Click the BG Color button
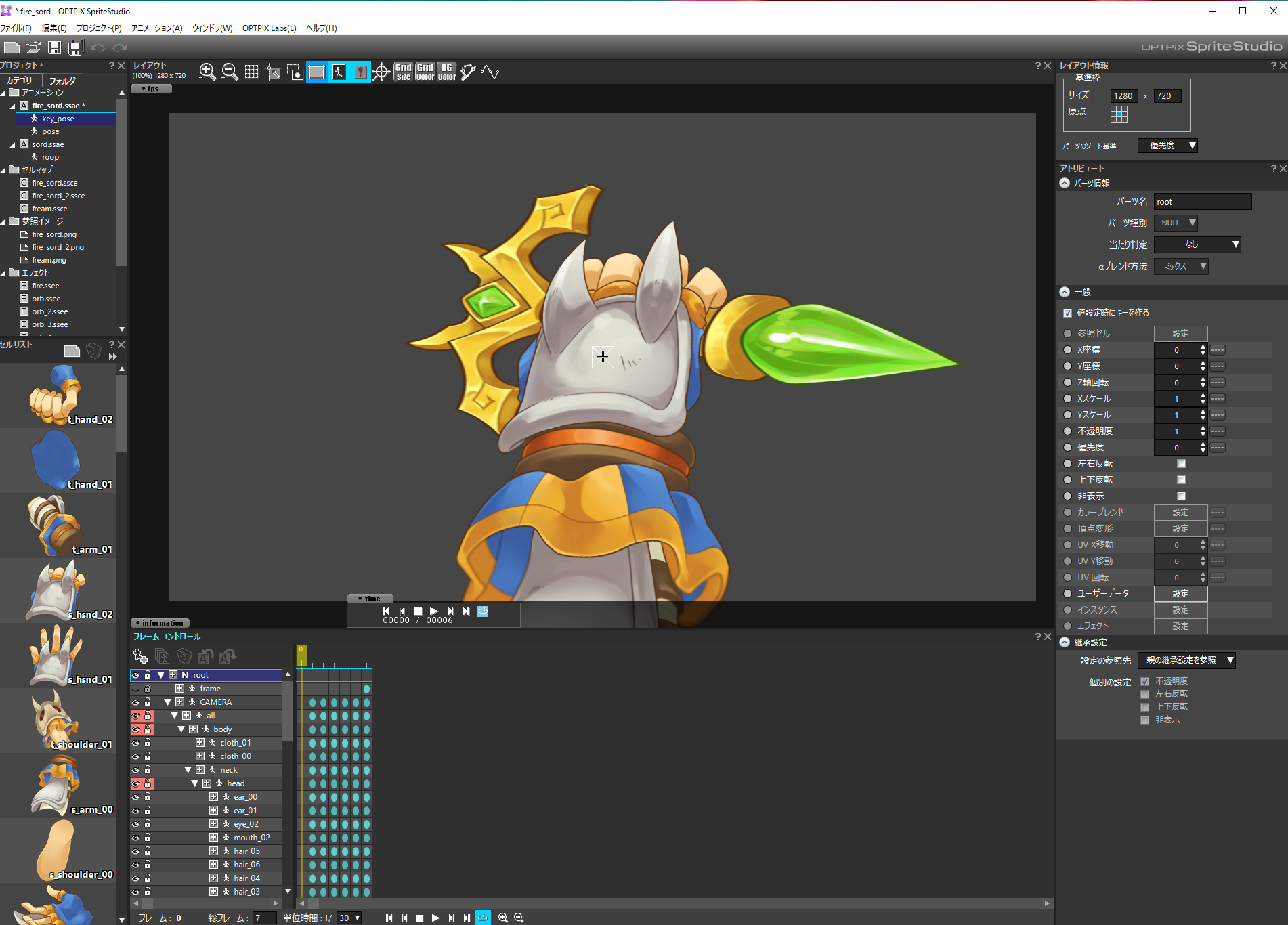This screenshot has height=925, width=1288. [447, 72]
